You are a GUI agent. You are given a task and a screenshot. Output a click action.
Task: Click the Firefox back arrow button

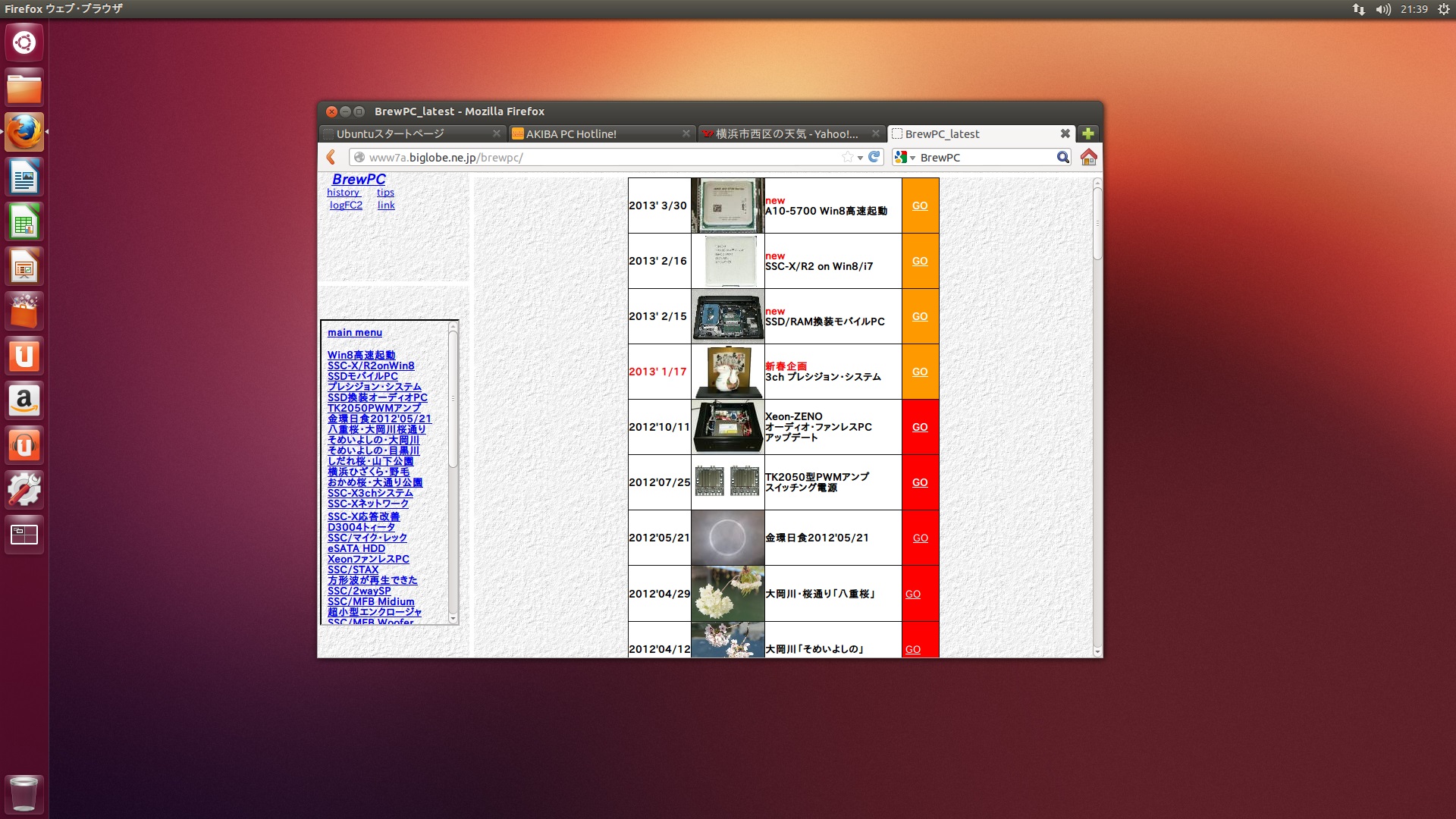coord(331,157)
